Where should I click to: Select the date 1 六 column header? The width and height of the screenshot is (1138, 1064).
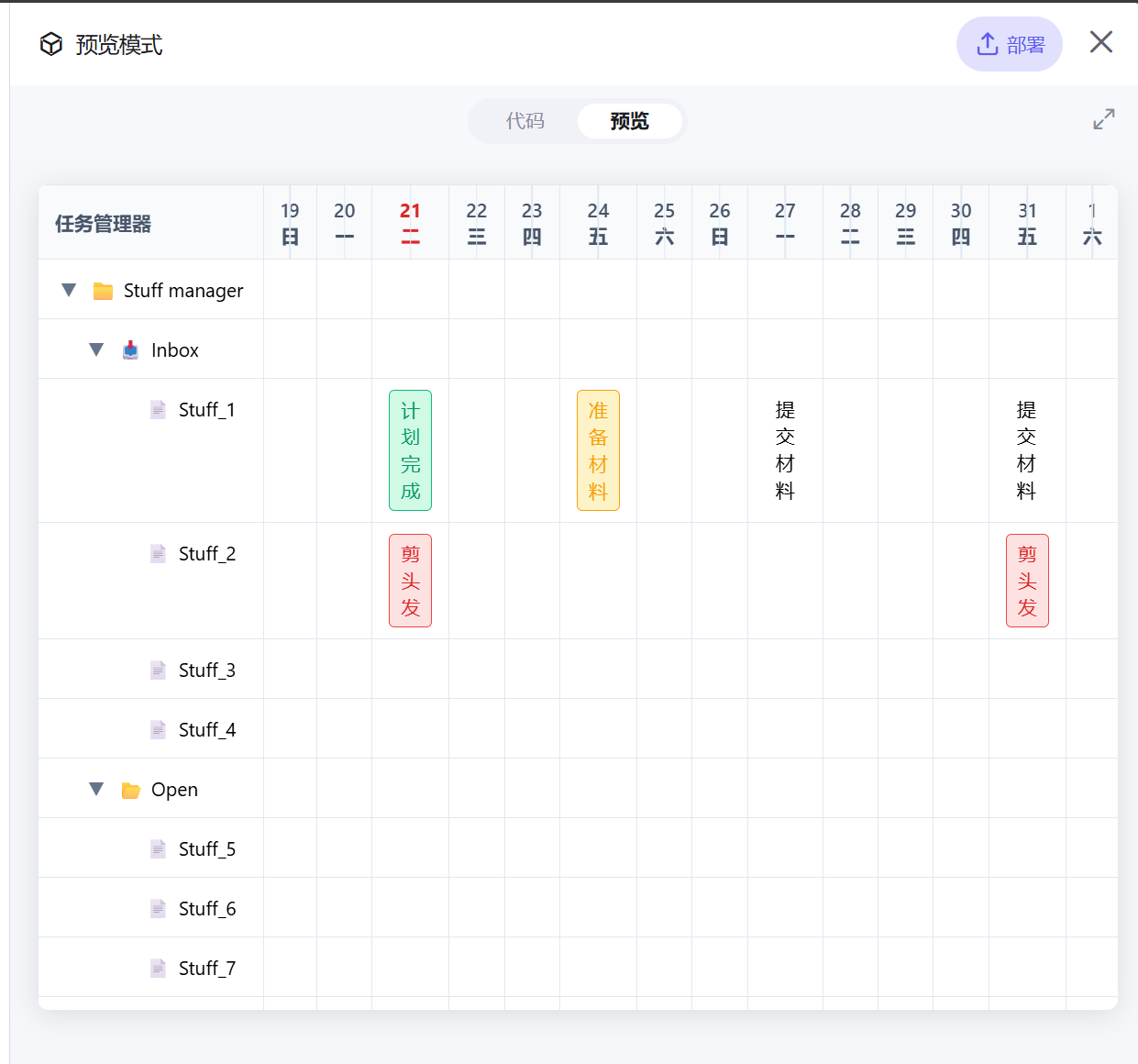click(x=1092, y=223)
